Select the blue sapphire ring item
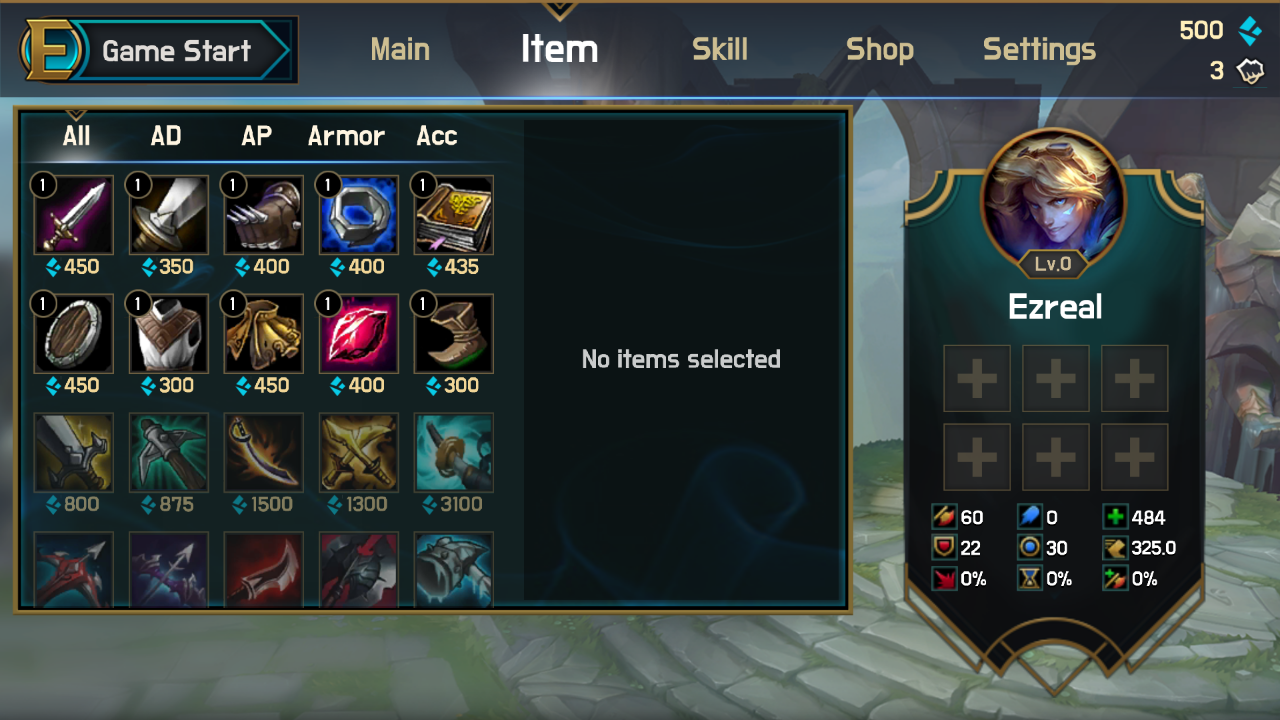The width and height of the screenshot is (1280, 720). (x=359, y=215)
